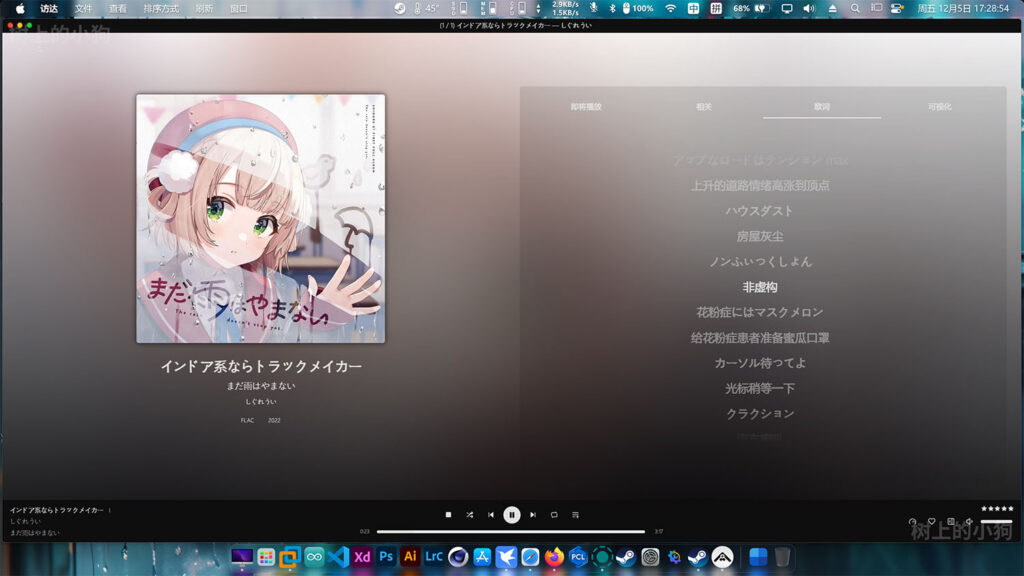
Task: Open the 可视化 tab
Action: click(x=939, y=106)
